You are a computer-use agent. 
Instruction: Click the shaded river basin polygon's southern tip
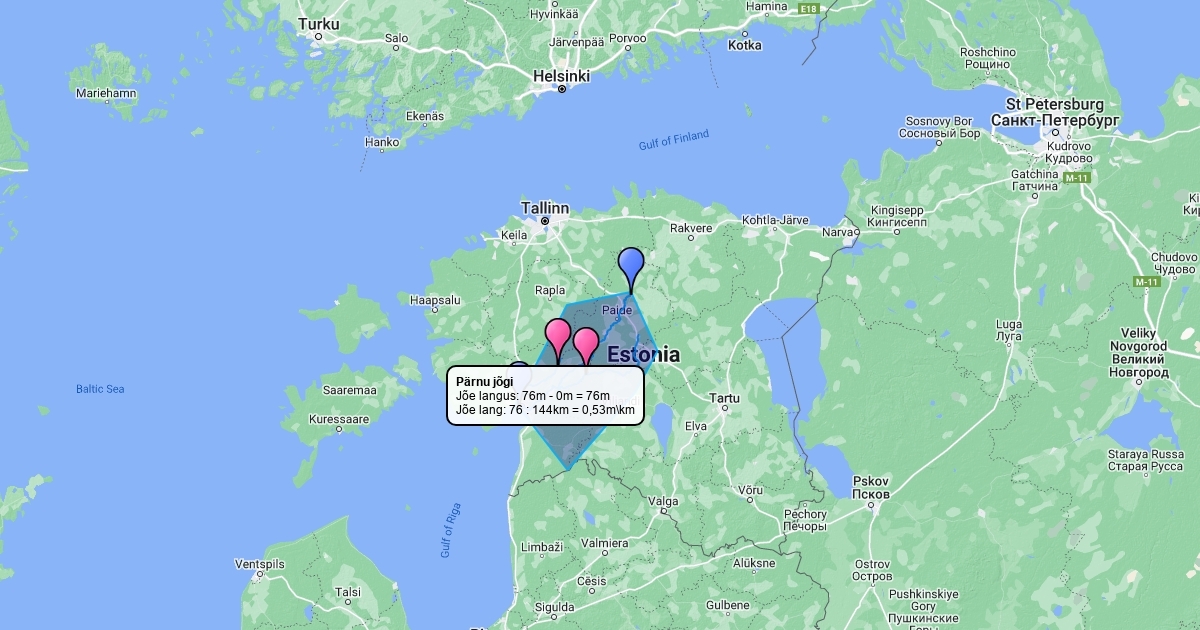tap(568, 469)
